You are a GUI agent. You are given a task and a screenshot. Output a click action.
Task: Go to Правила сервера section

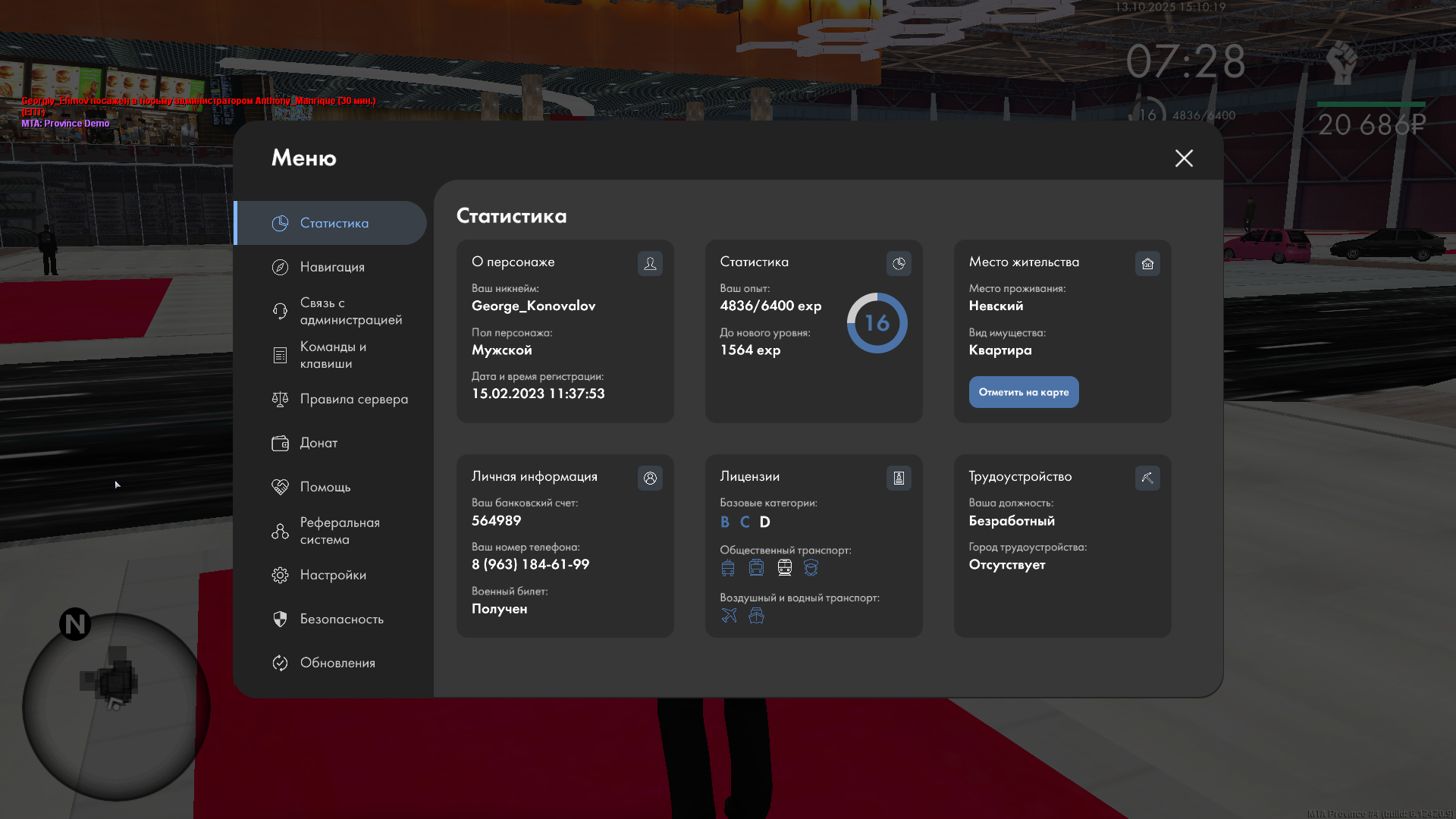353,399
